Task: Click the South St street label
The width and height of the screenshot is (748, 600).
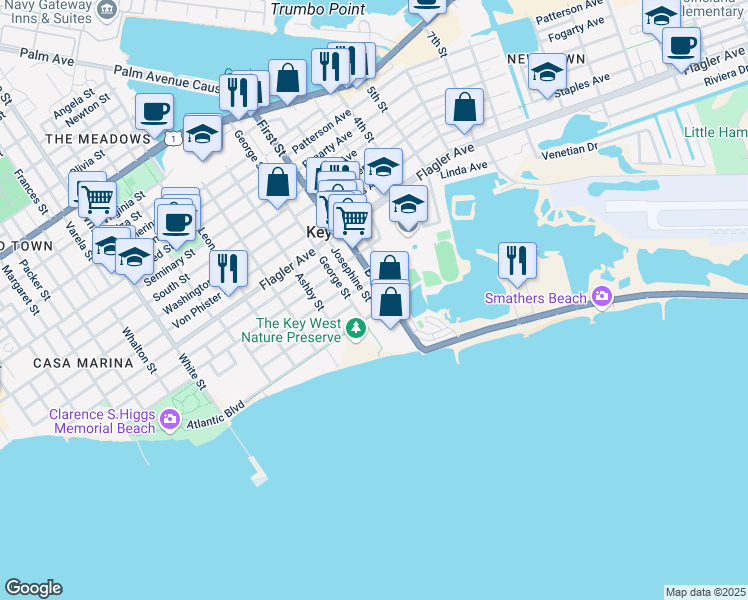Action: click(171, 288)
